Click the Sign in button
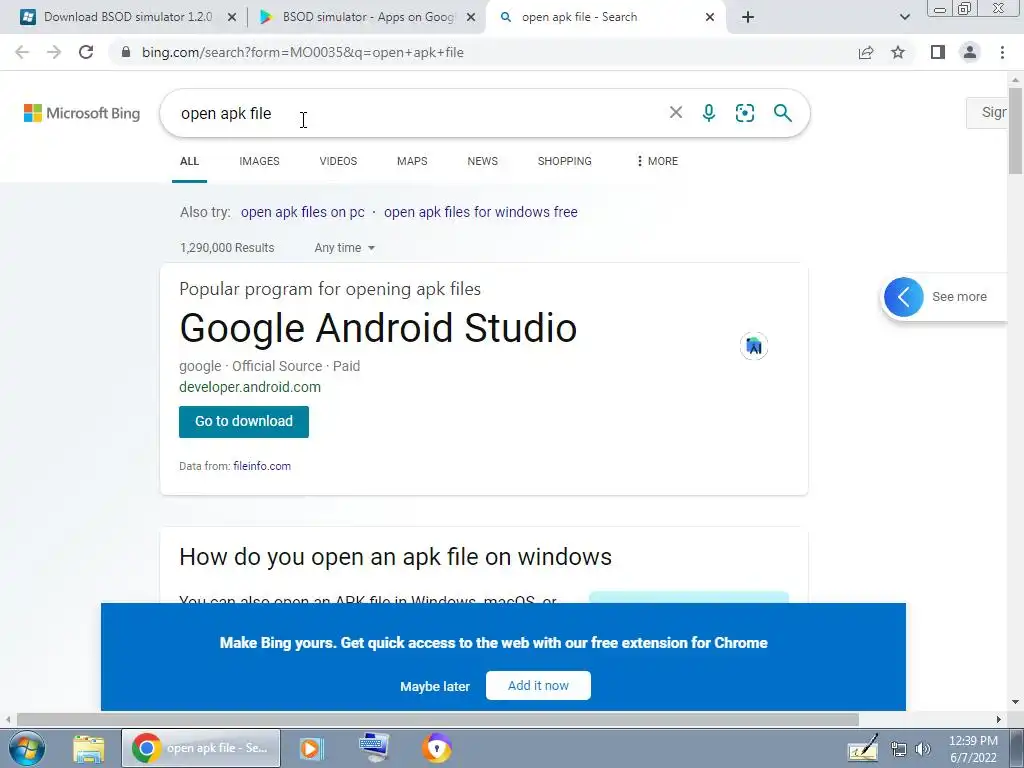1024x768 pixels. tap(987, 112)
